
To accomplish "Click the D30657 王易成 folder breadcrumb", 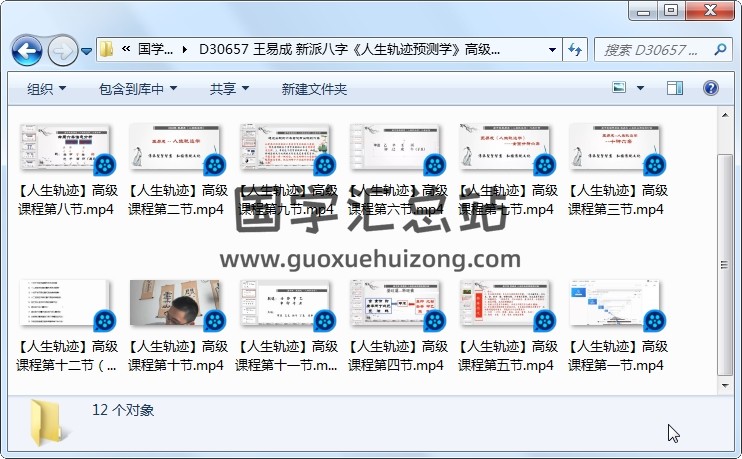I will point(349,49).
